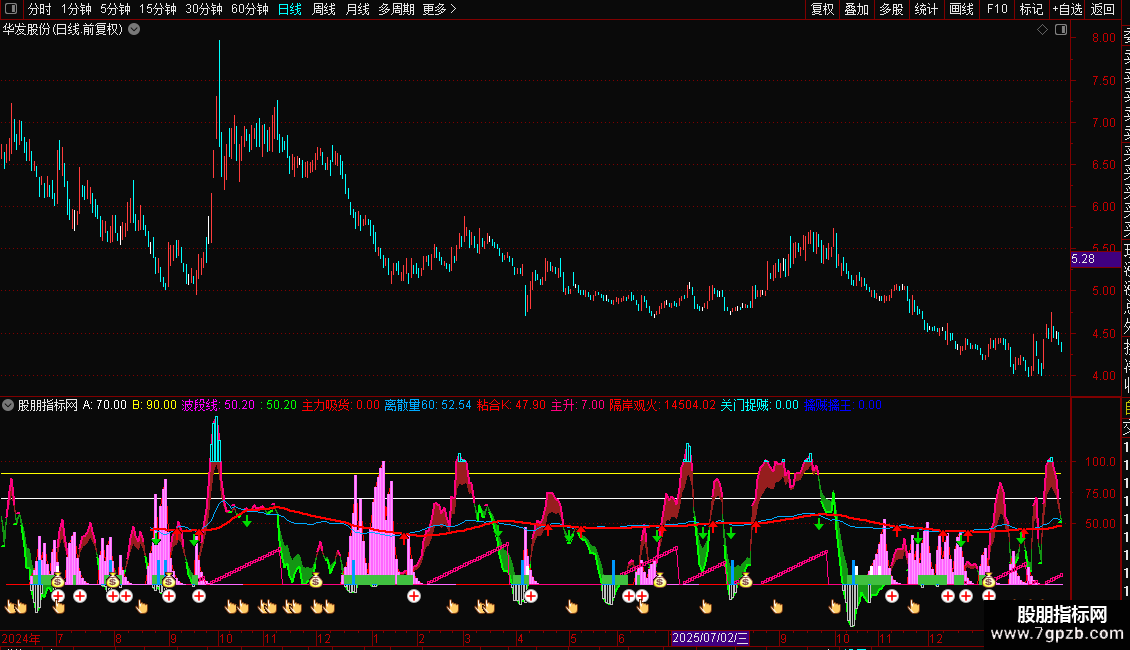Click the B: 90.00 indicator value
1130x650 pixels.
point(154,405)
